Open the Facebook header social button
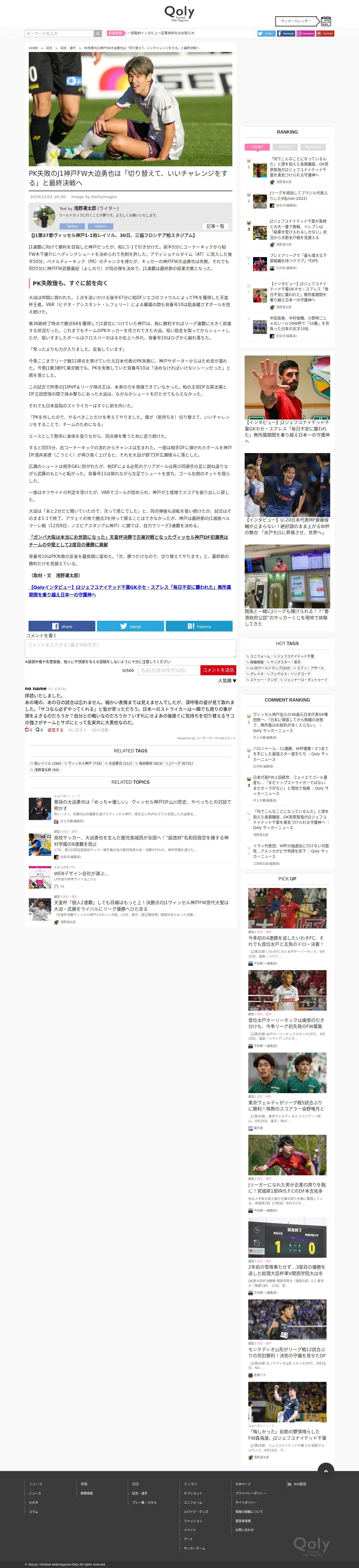 pyautogui.click(x=285, y=34)
